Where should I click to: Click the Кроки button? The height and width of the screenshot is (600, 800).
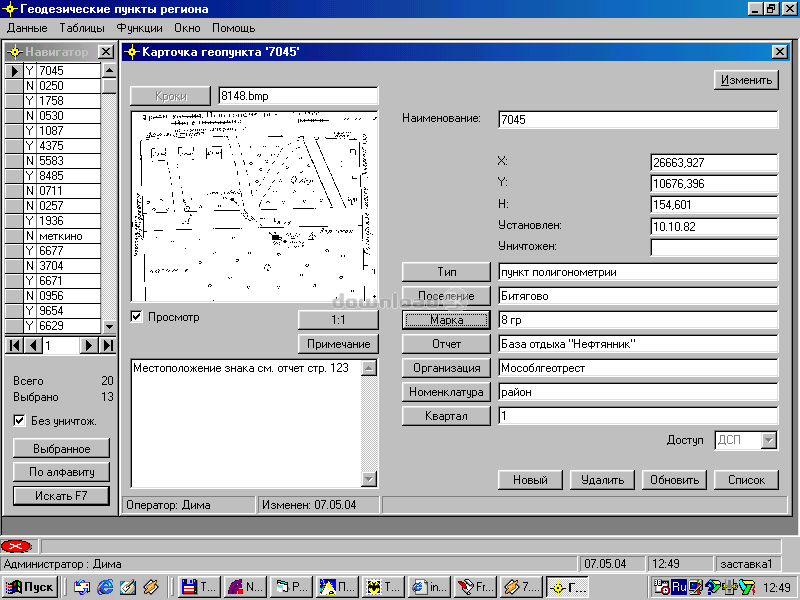pyautogui.click(x=170, y=96)
